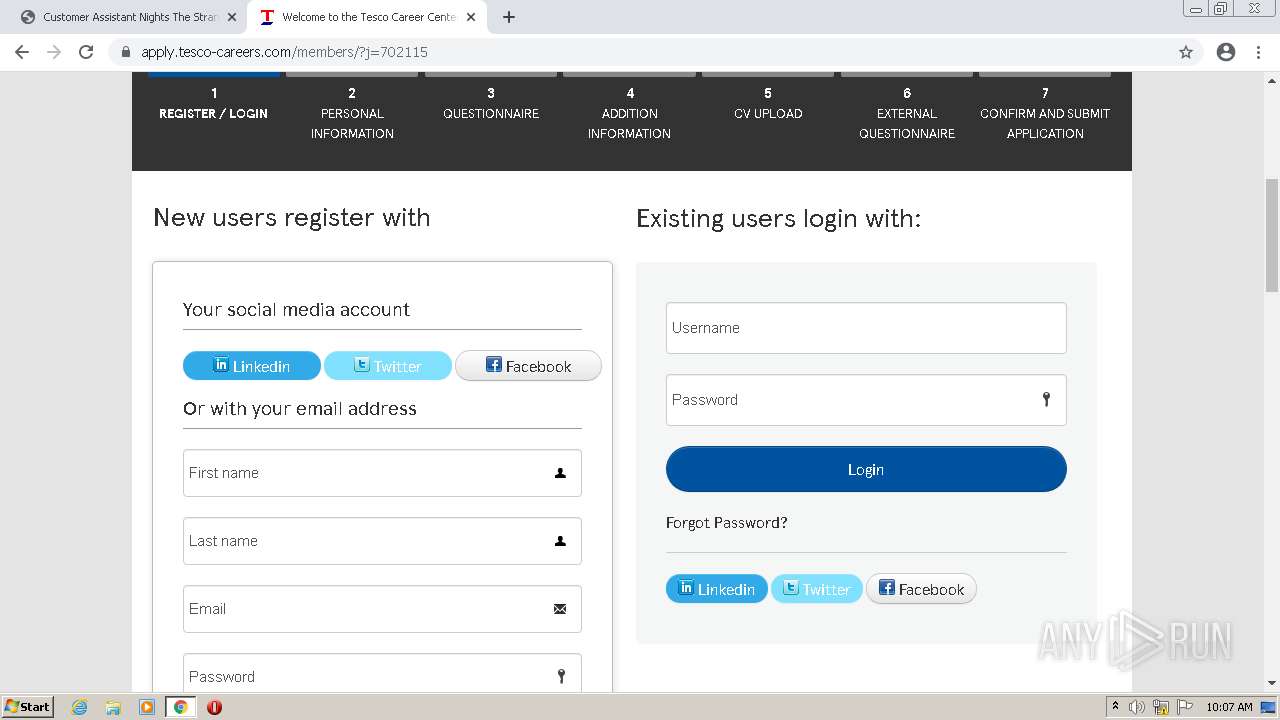Close the Customer Assistant Nights tab
This screenshot has width=1280, height=720.
[232, 17]
